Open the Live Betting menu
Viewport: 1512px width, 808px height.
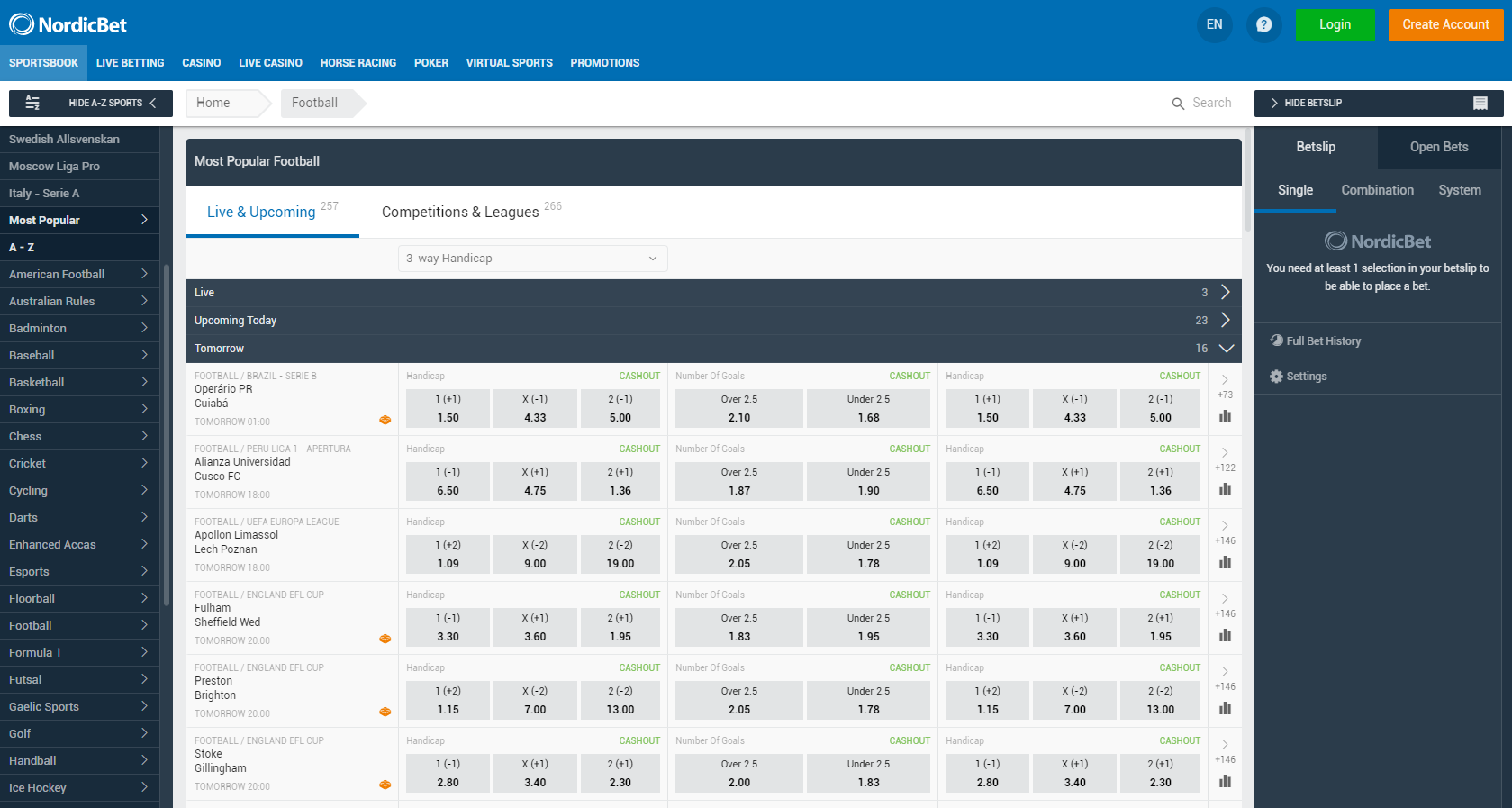[x=130, y=63]
